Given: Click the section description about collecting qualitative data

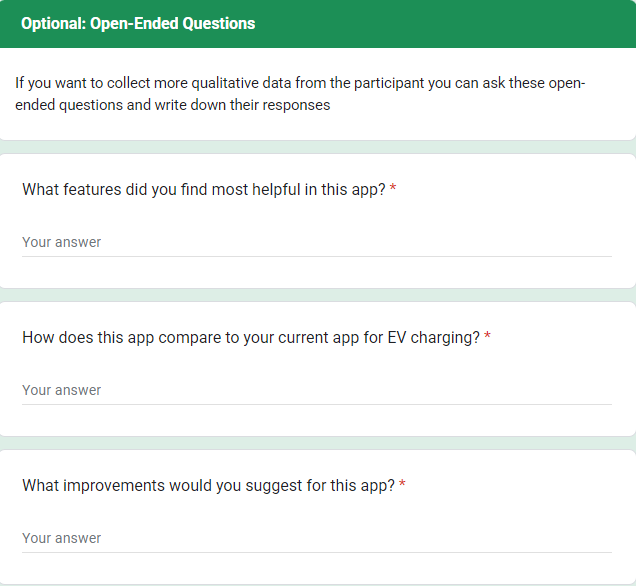Looking at the screenshot, I should click(x=300, y=93).
